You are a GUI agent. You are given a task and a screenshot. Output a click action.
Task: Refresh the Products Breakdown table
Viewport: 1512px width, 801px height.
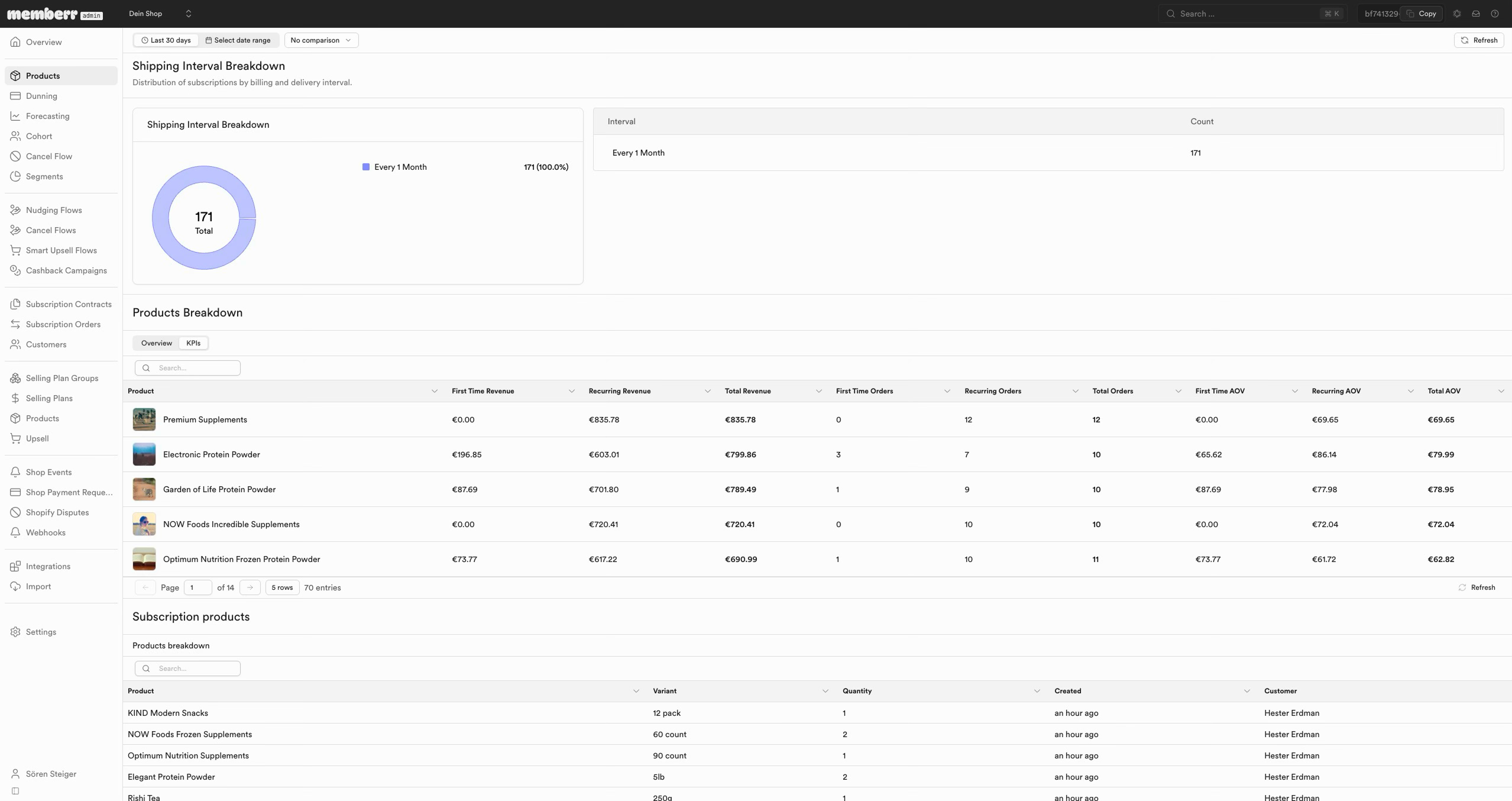click(x=1477, y=587)
